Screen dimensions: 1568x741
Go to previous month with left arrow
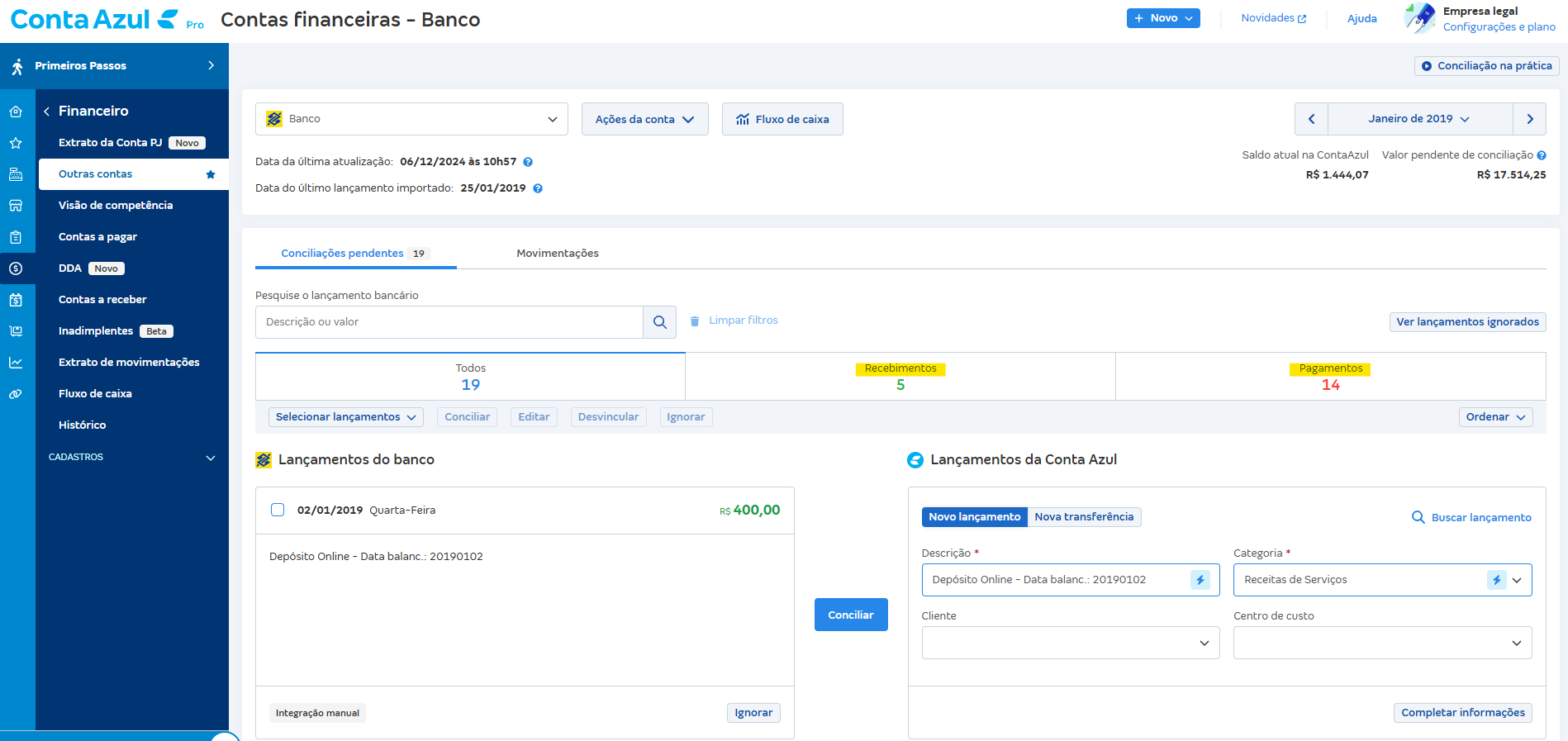[1311, 119]
